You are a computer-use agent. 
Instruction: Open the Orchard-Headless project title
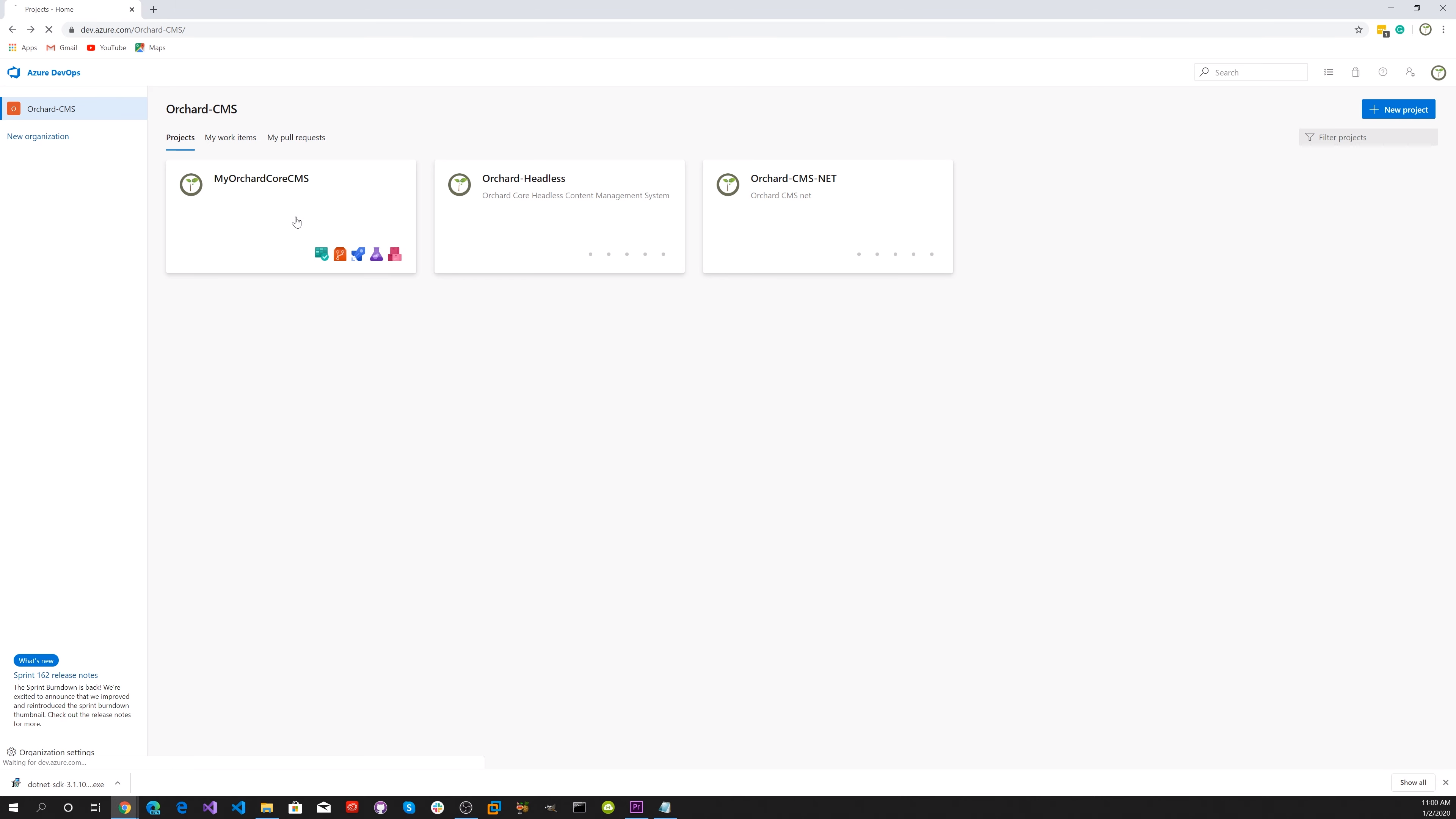point(523,179)
